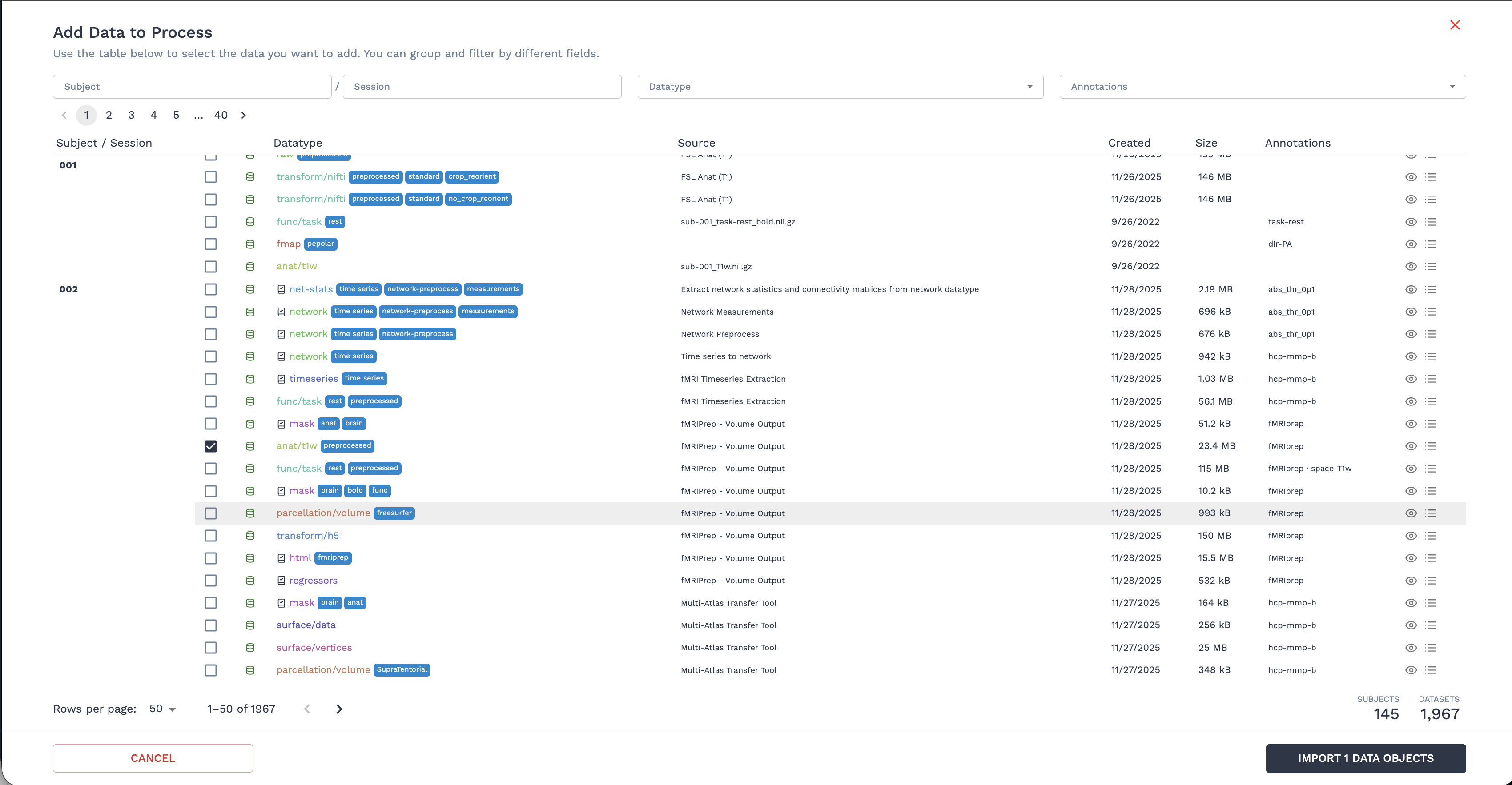The image size is (1512, 785).
Task: Check the surface/vertices row checkbox
Action: pyautogui.click(x=211, y=648)
